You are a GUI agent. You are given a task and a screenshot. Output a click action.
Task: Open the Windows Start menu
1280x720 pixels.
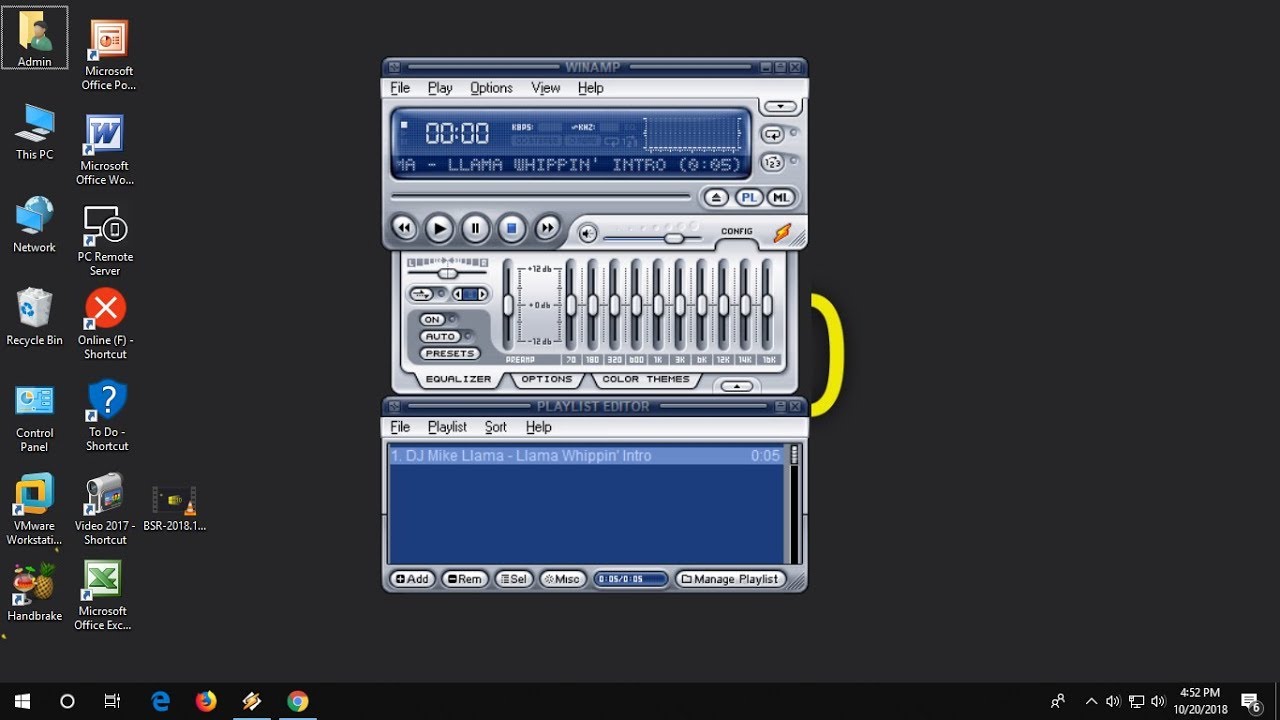point(22,701)
